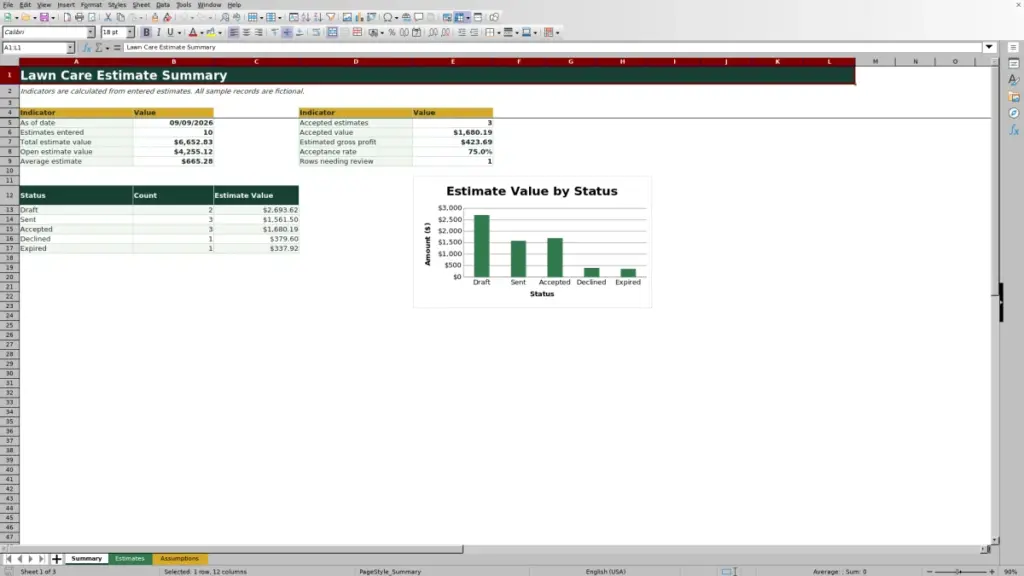Open the sidebar Properties panel icon

(1014, 63)
